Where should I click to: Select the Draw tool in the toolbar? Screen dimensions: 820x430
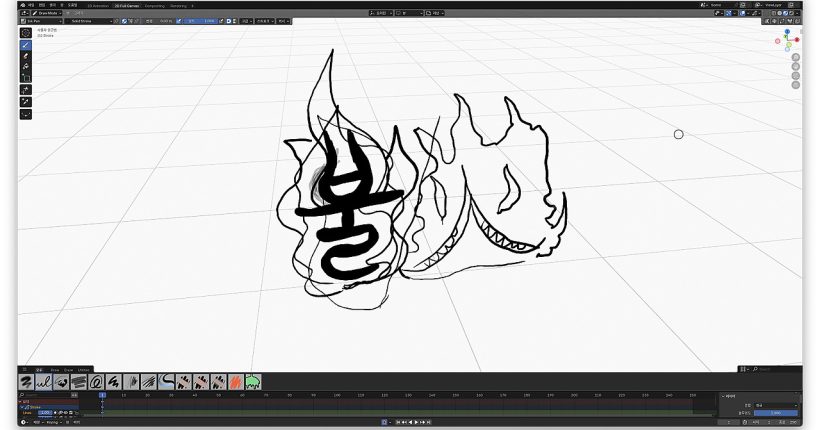[x=25, y=45]
